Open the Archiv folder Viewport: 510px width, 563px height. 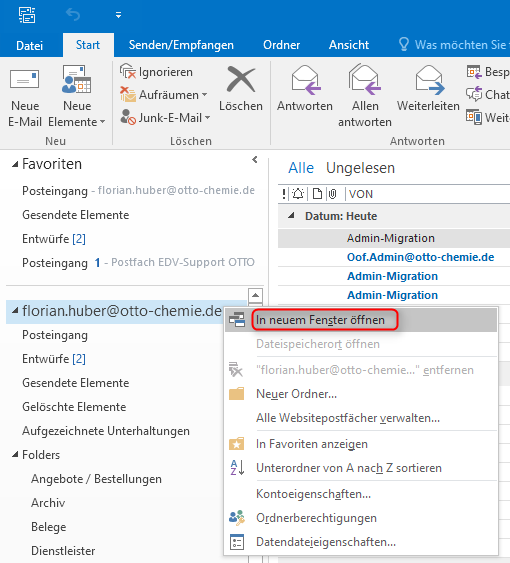[48, 503]
